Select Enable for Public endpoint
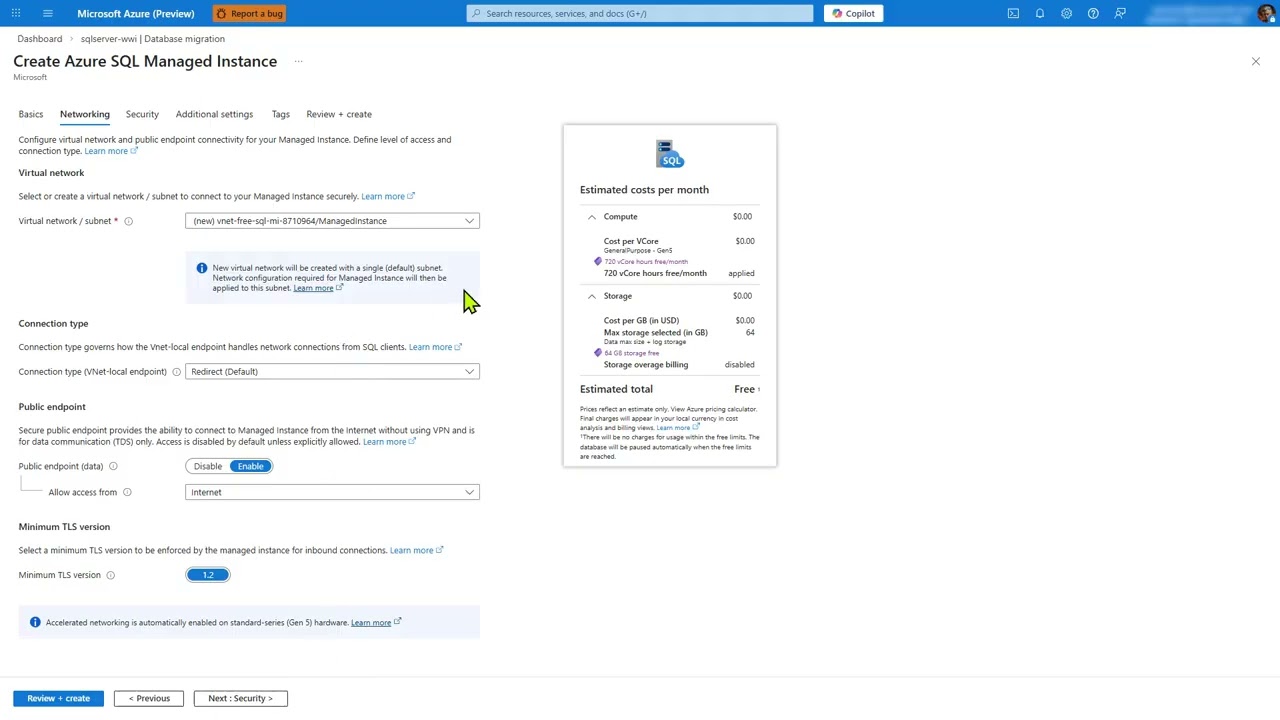This screenshot has height=720, width=1280. click(251, 466)
